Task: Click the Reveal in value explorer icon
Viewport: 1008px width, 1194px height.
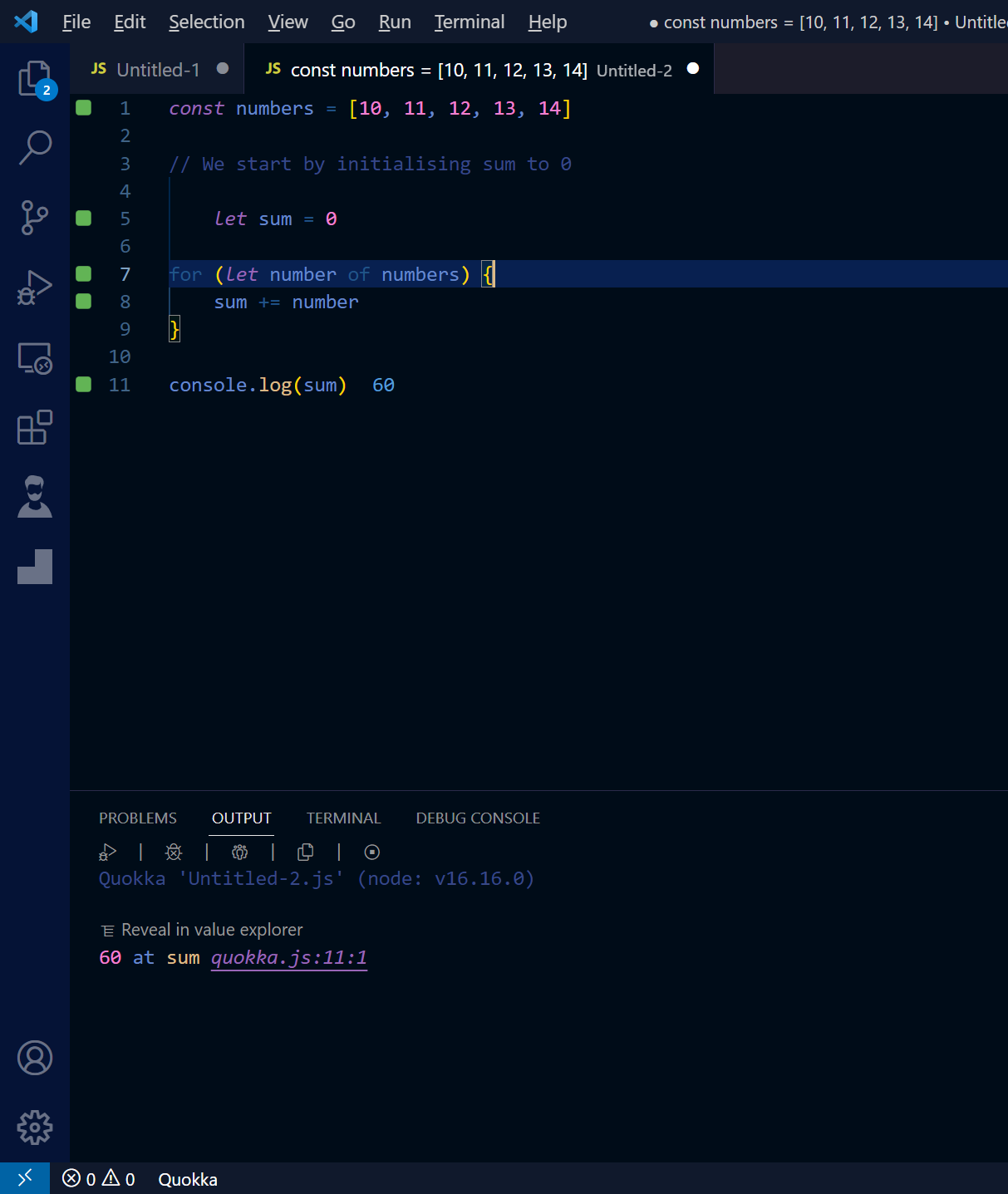Action: [108, 931]
